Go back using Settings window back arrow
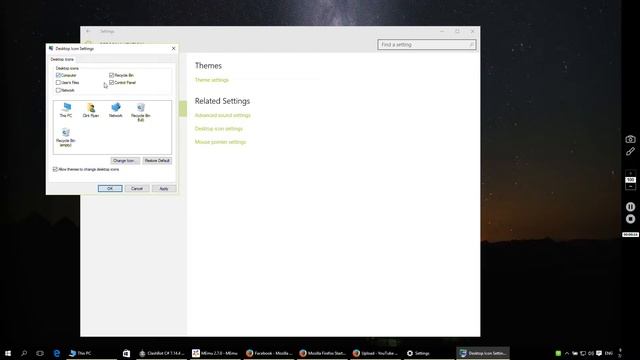Image resolution: width=640 pixels, height=360 pixels. point(88,31)
